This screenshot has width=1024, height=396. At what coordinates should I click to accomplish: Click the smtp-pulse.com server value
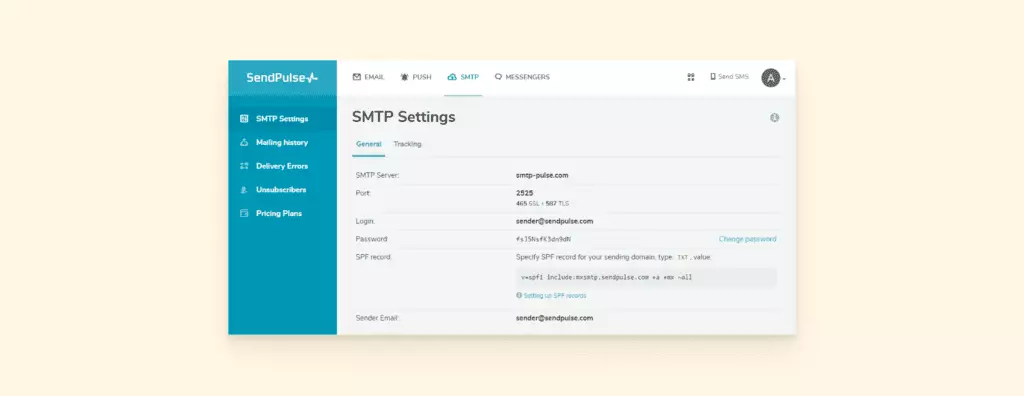pyautogui.click(x=542, y=175)
